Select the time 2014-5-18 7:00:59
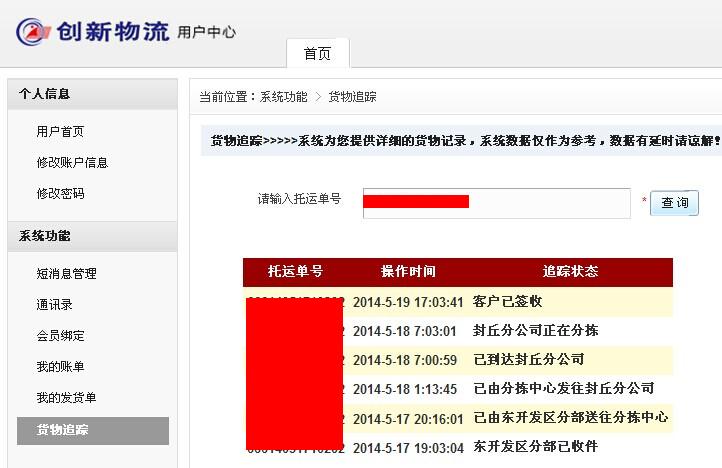This screenshot has width=722, height=468. (405, 360)
